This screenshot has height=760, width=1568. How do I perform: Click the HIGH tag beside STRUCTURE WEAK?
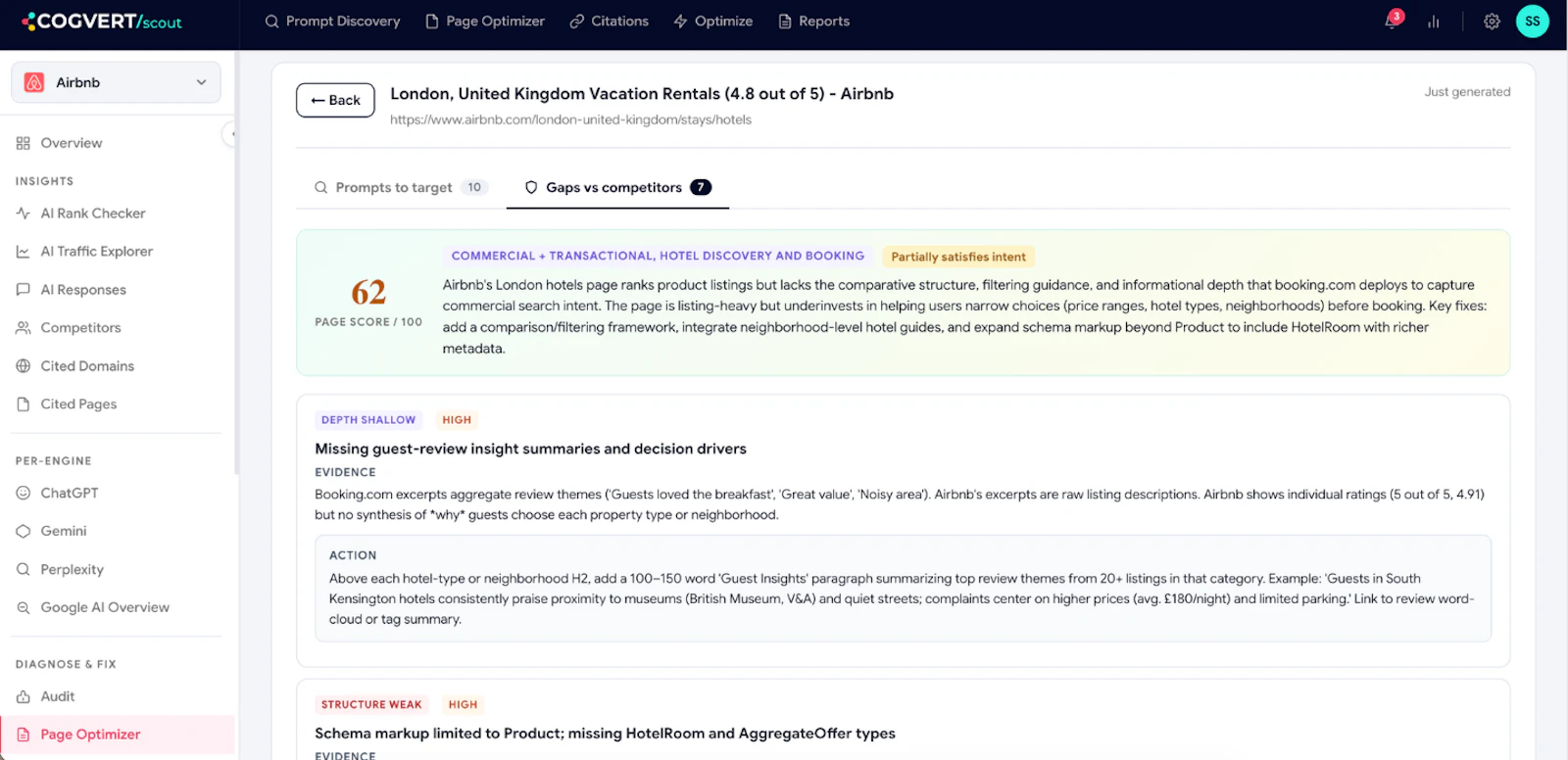(x=463, y=705)
